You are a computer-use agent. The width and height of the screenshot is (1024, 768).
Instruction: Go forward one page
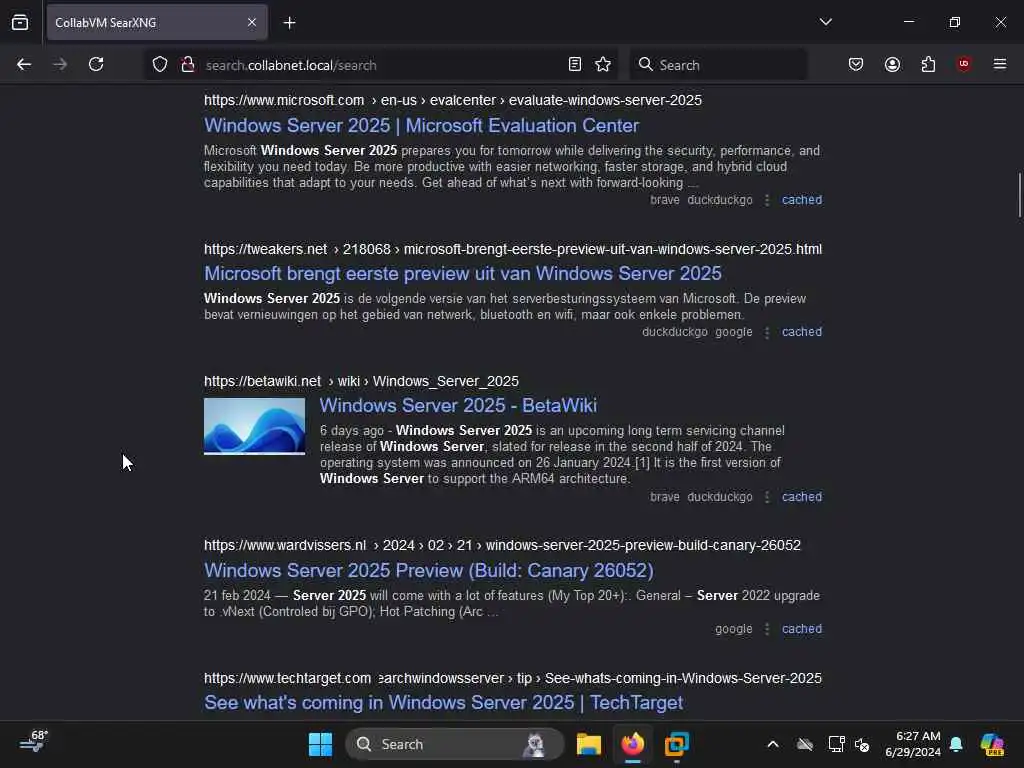[x=60, y=64]
